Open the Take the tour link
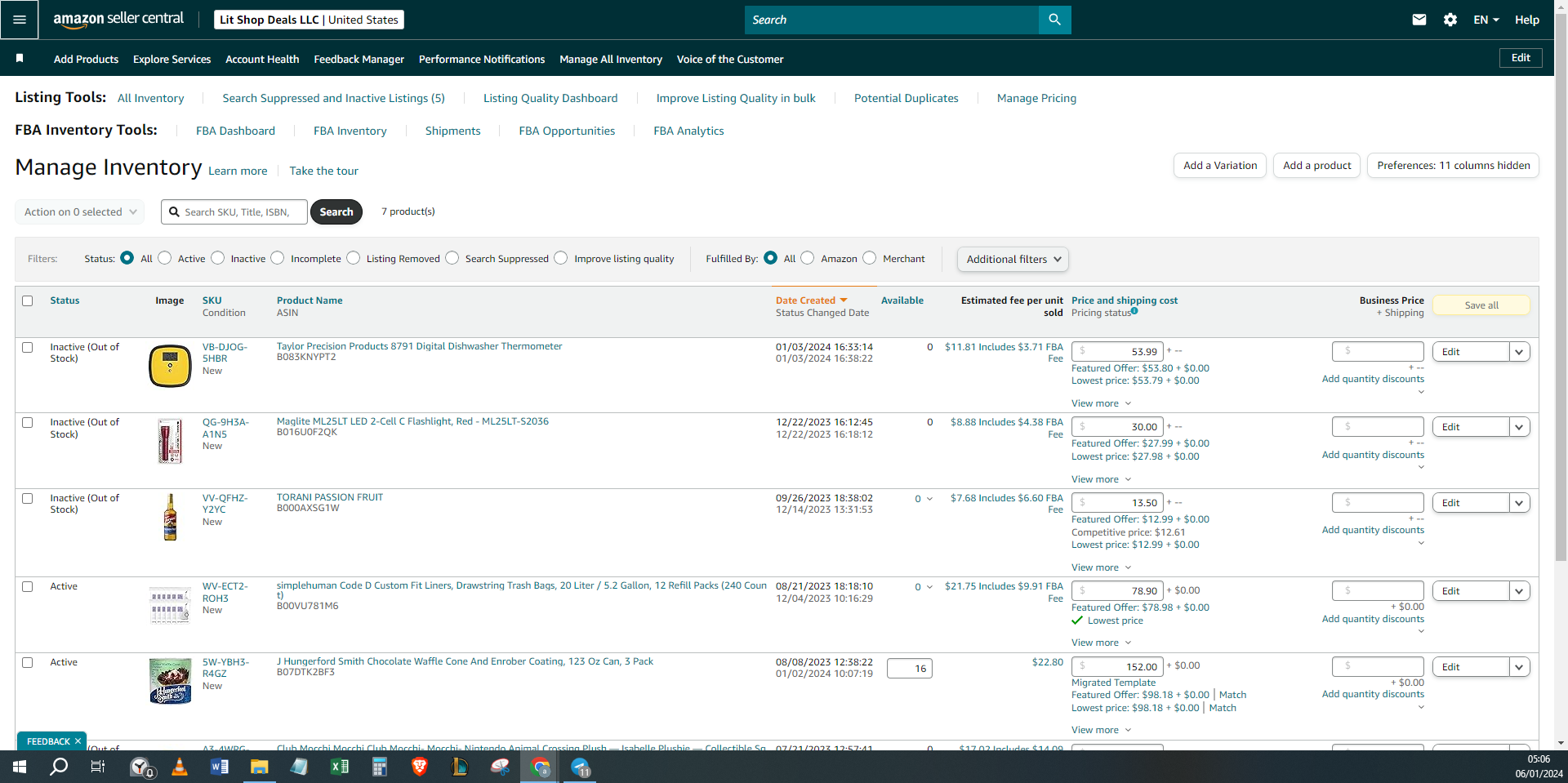The width and height of the screenshot is (1568, 783). pos(323,171)
